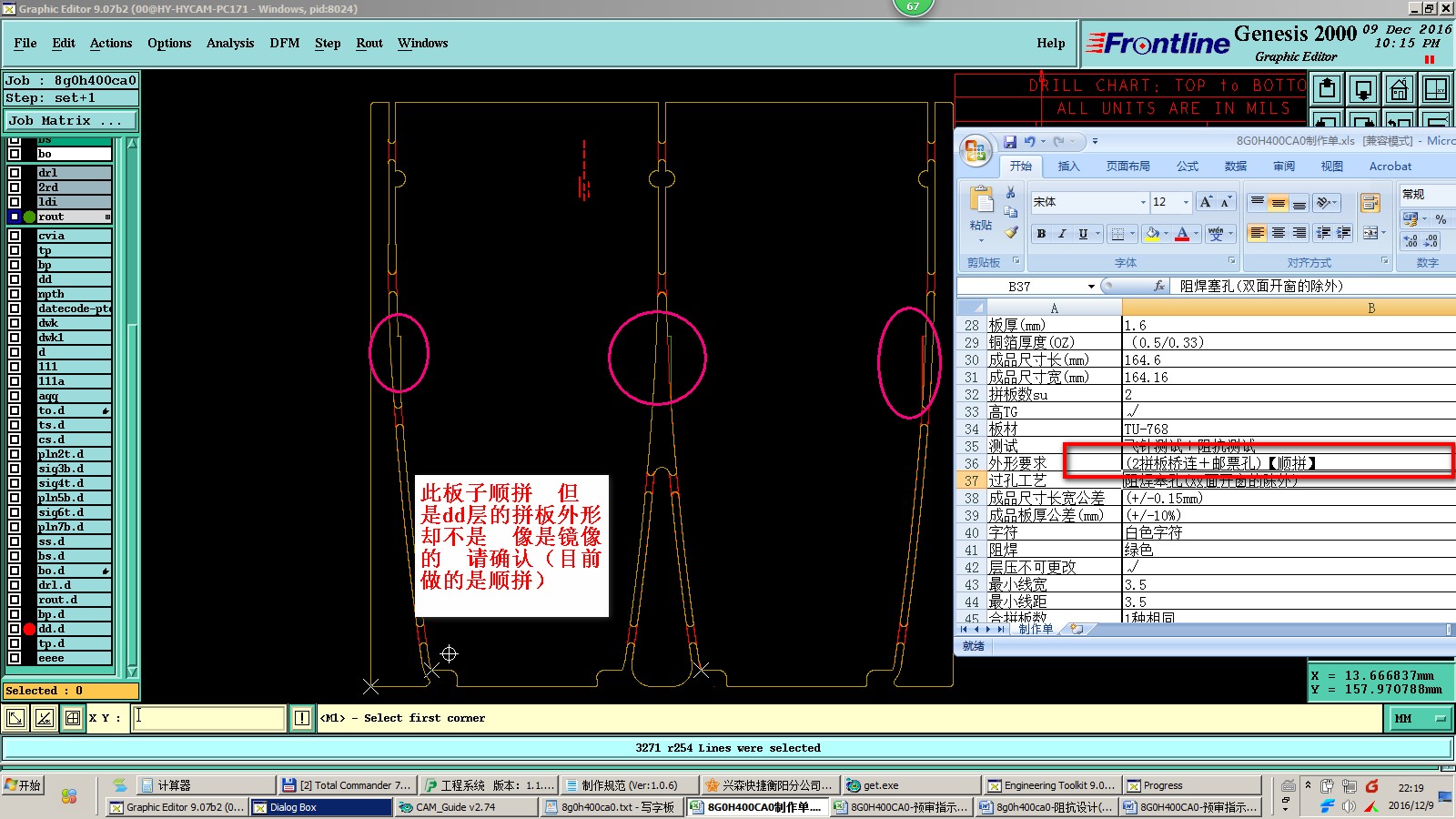Click the Italic formatting icon in Excel
Viewport: 1456px width, 819px height.
click(x=1062, y=234)
